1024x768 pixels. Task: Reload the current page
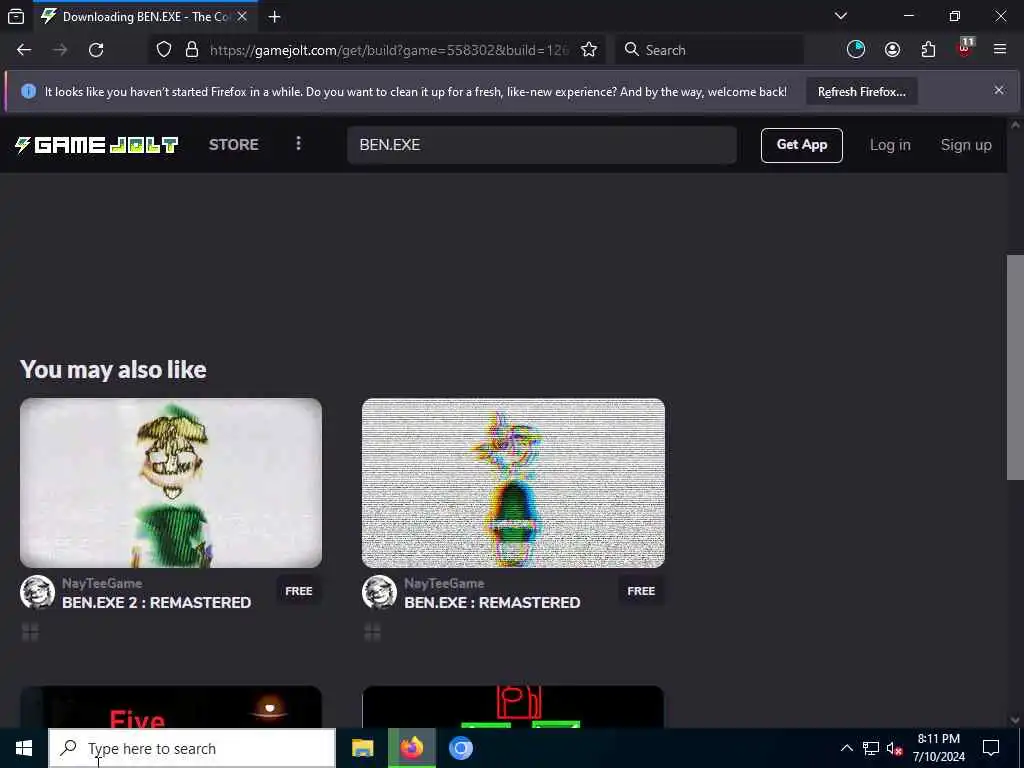click(x=96, y=50)
